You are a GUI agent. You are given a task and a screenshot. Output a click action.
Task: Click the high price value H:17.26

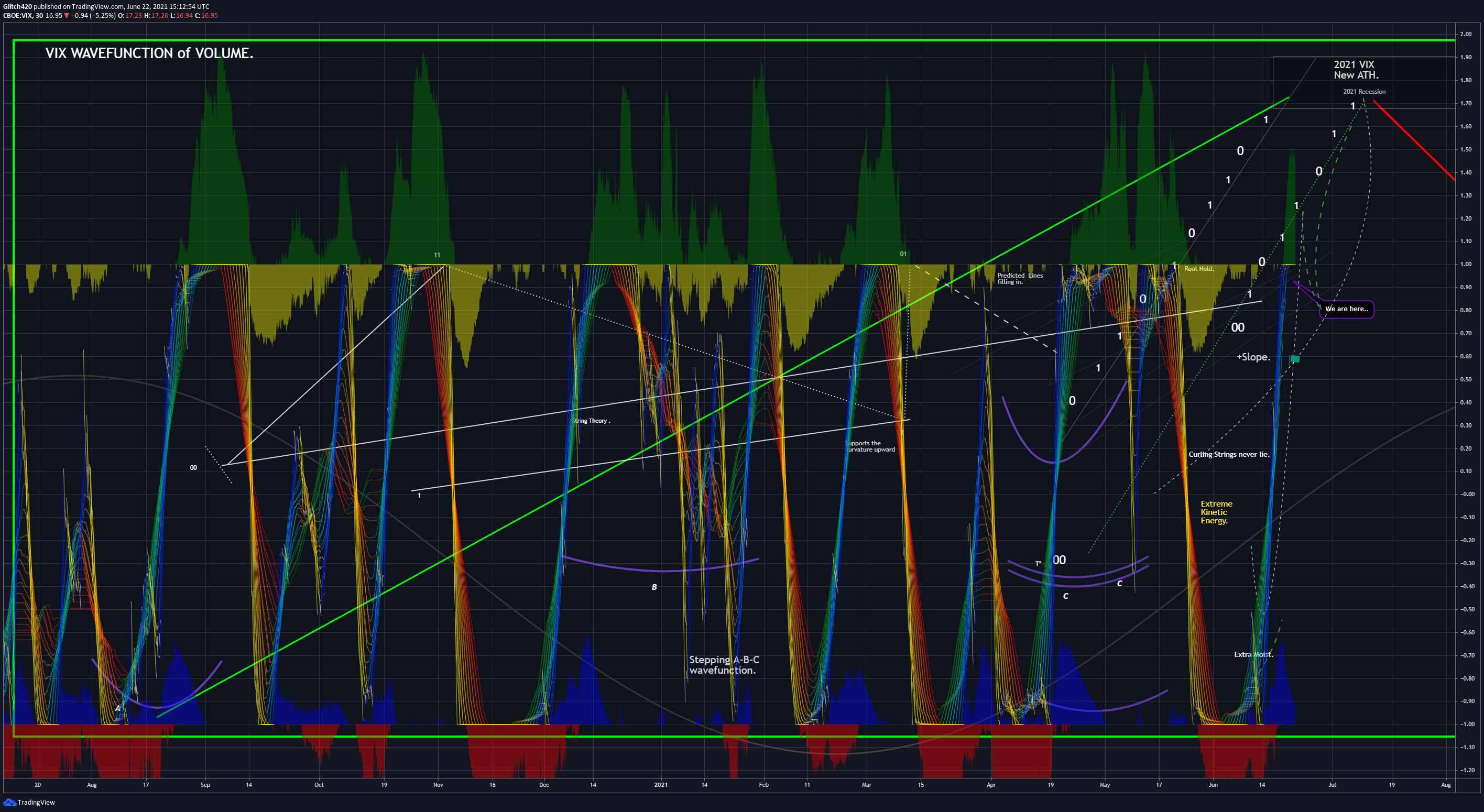point(156,16)
